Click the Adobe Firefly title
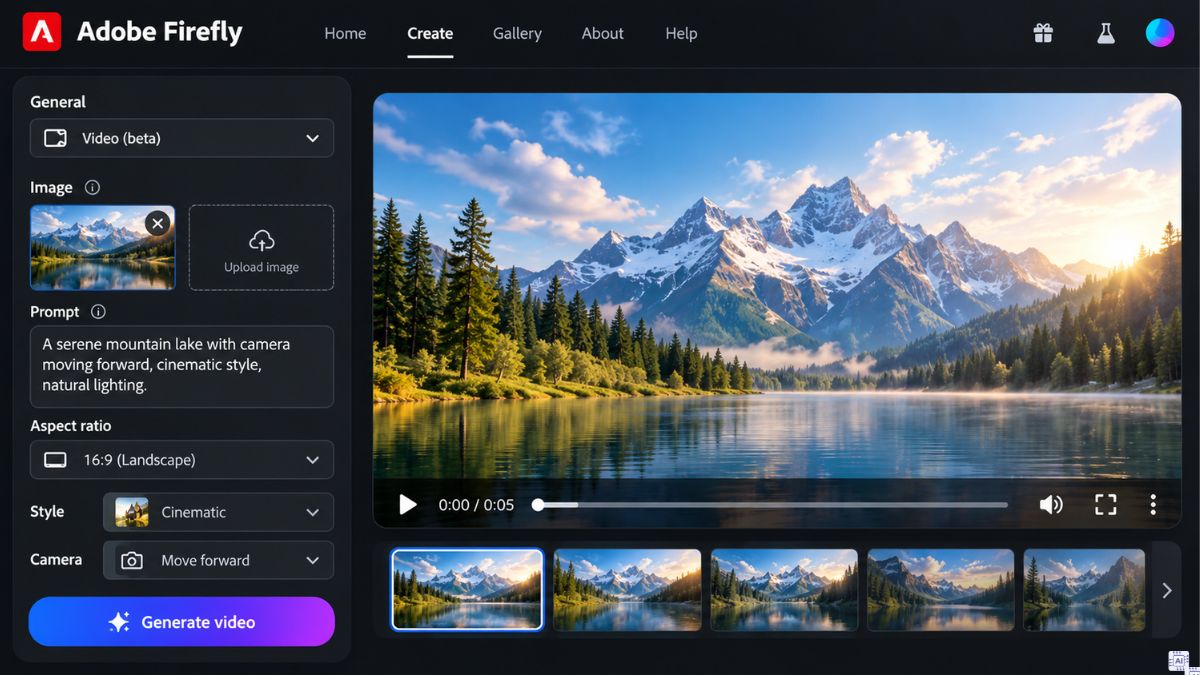The width and height of the screenshot is (1200, 675). click(x=160, y=32)
